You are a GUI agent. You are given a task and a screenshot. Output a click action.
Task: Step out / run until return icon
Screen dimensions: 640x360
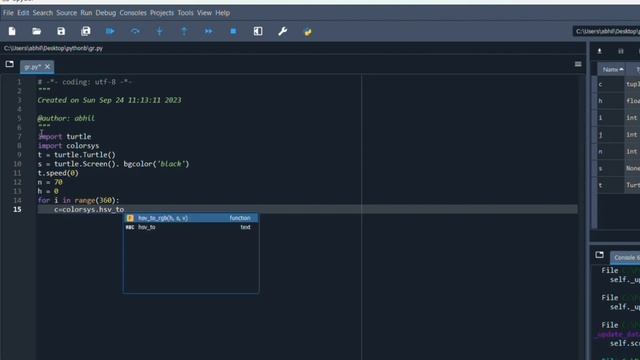point(184,31)
